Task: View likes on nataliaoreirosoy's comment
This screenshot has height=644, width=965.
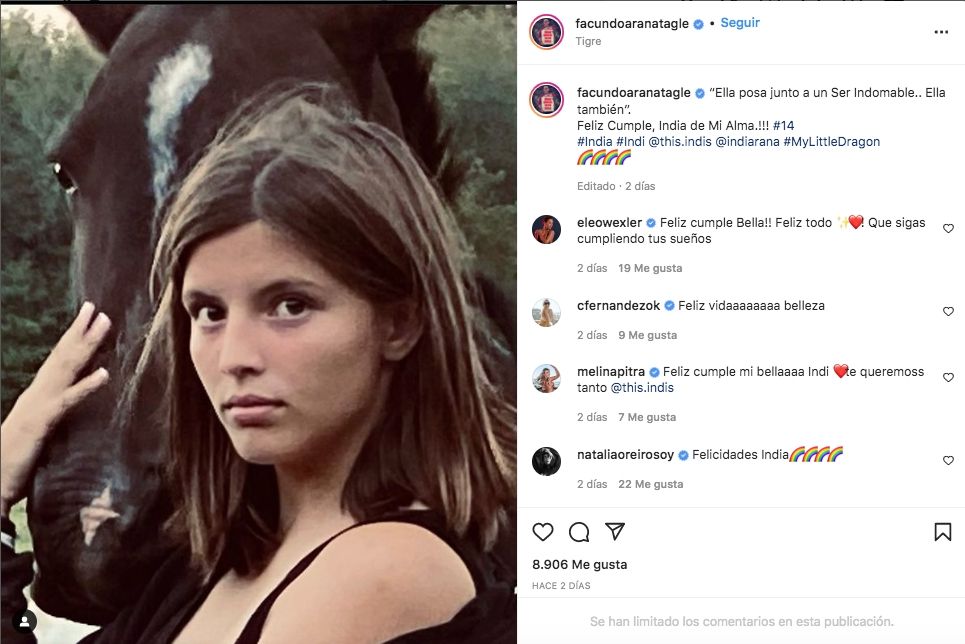Action: coord(650,484)
